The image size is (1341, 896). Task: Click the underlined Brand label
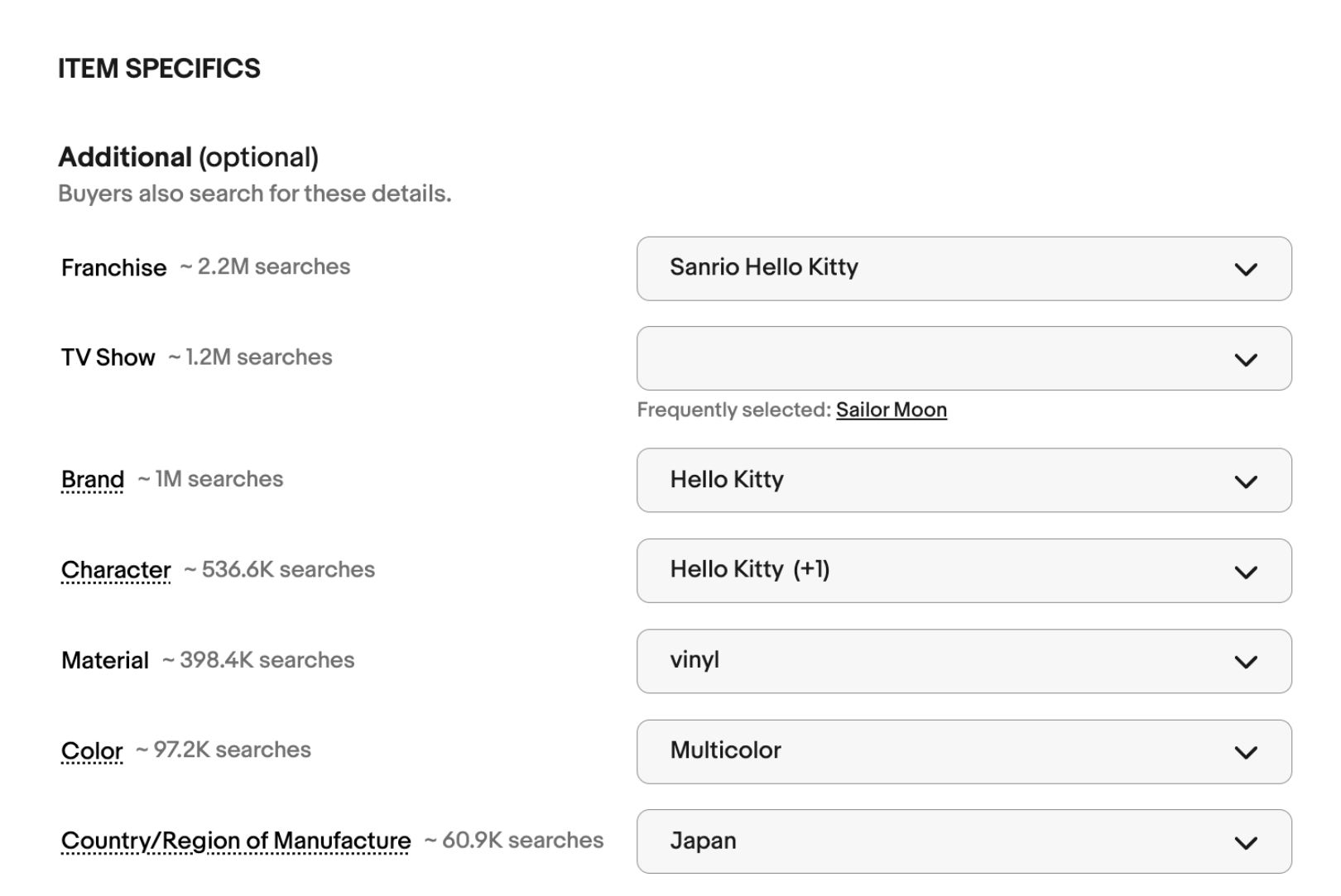point(93,479)
